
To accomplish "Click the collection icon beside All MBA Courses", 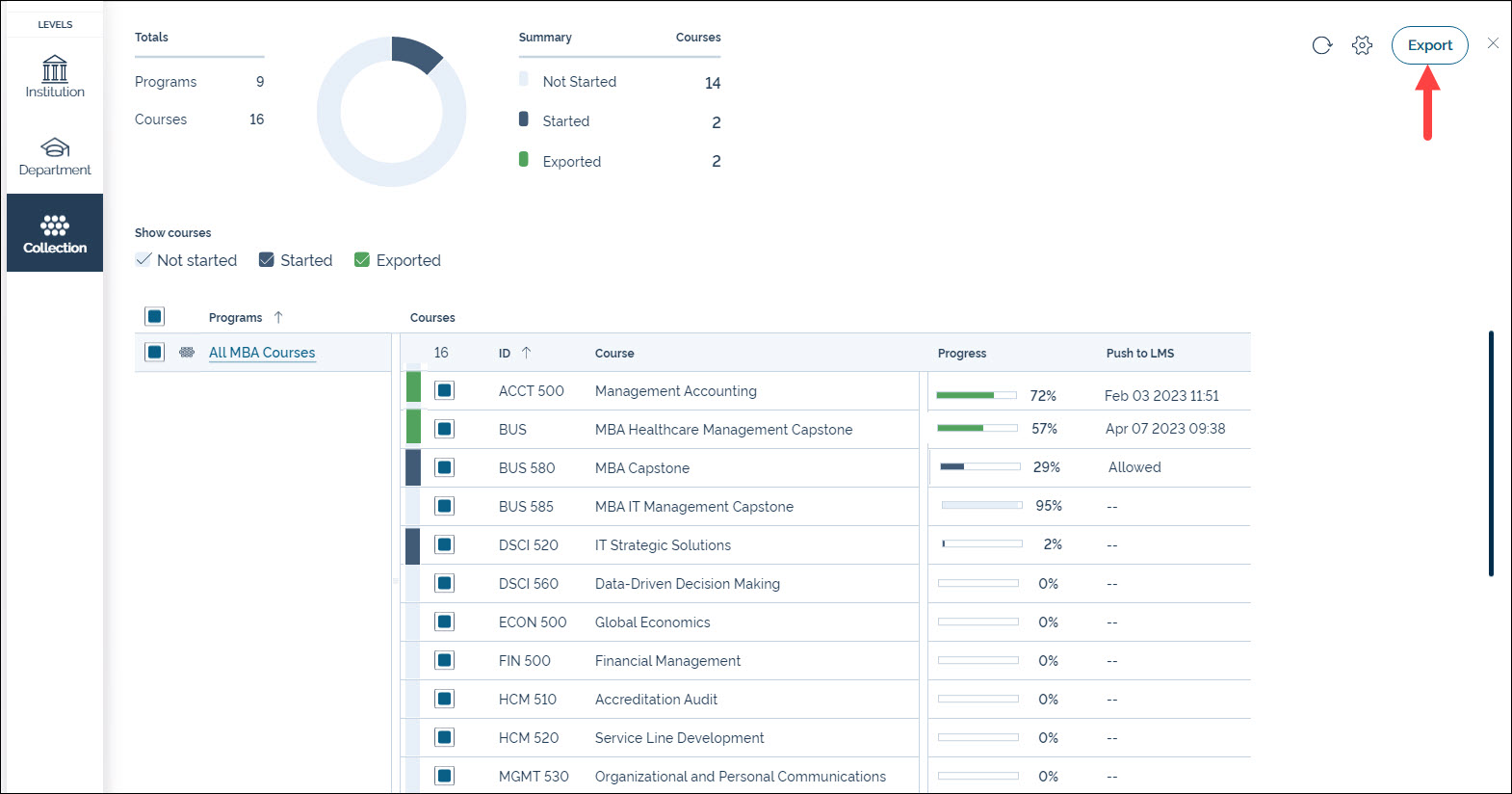I will click(187, 353).
